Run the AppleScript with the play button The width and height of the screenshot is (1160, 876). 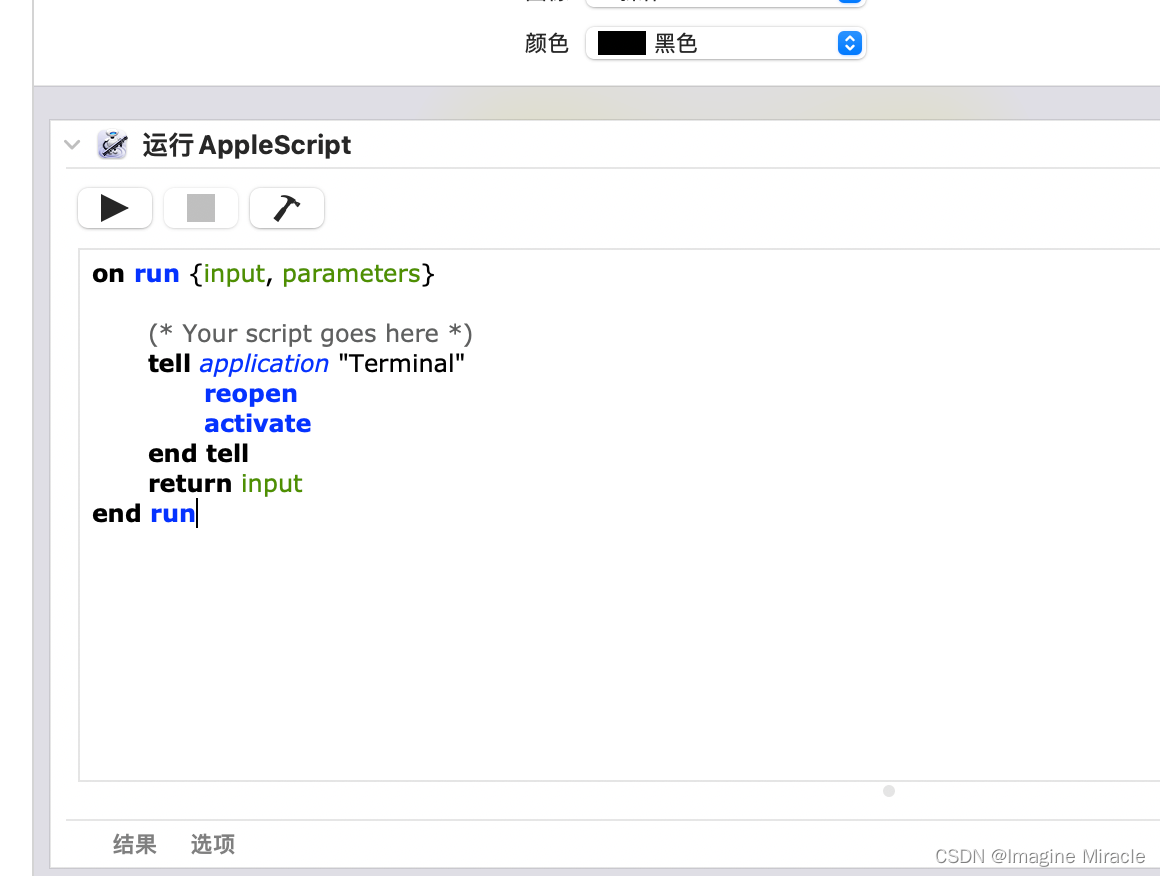115,208
